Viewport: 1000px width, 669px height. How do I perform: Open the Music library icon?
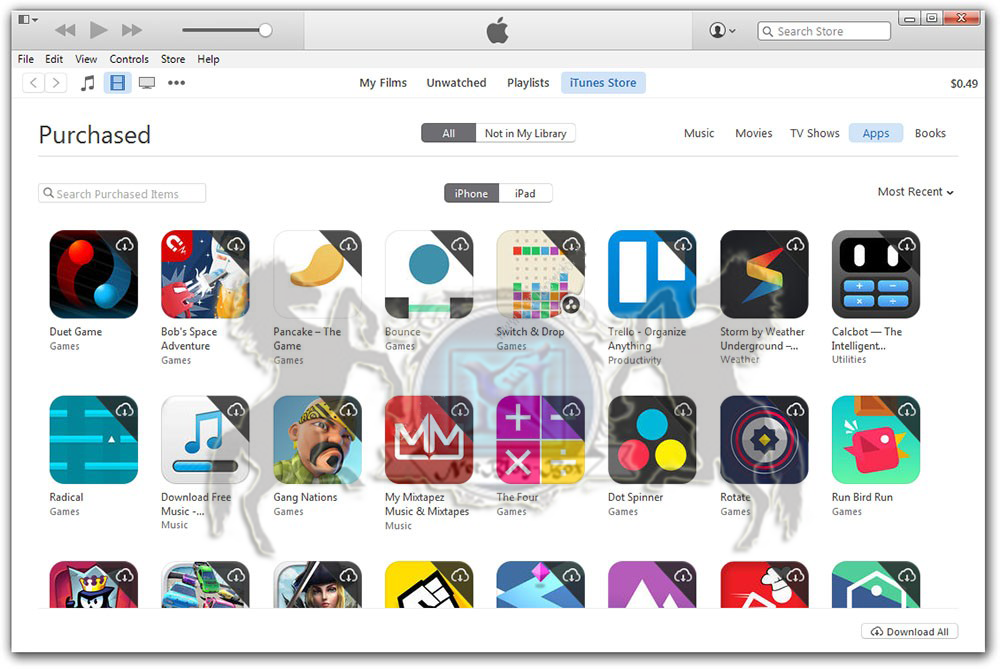(88, 83)
